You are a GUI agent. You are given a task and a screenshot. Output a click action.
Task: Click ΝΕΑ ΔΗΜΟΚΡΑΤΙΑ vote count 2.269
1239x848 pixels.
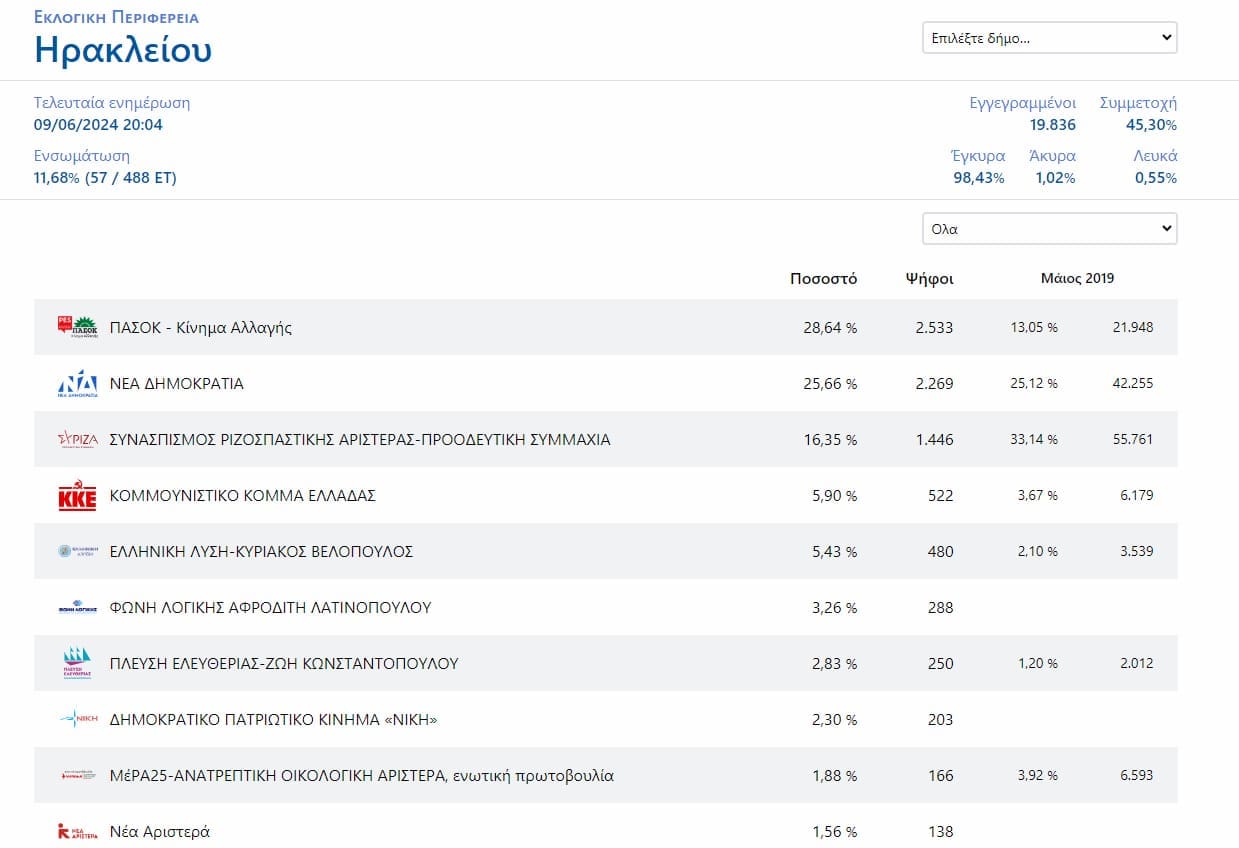(934, 383)
